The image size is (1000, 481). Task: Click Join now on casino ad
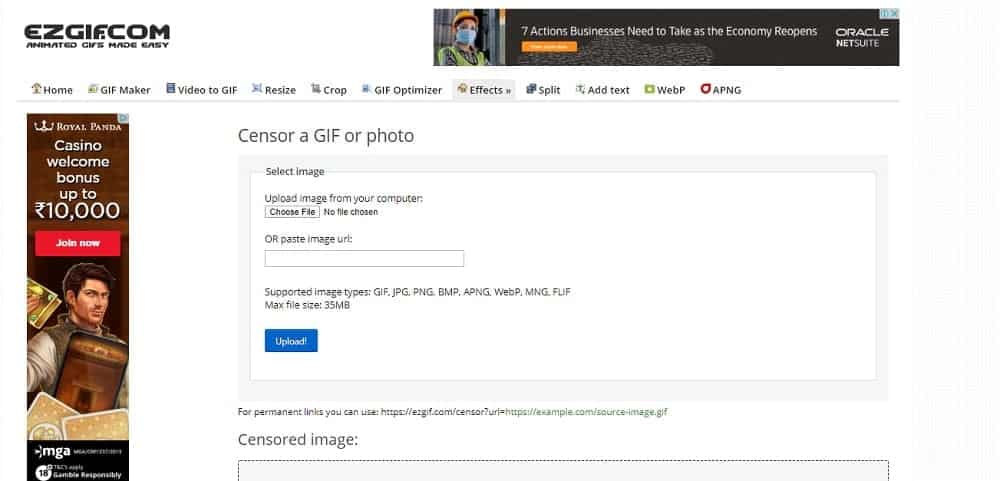(78, 243)
